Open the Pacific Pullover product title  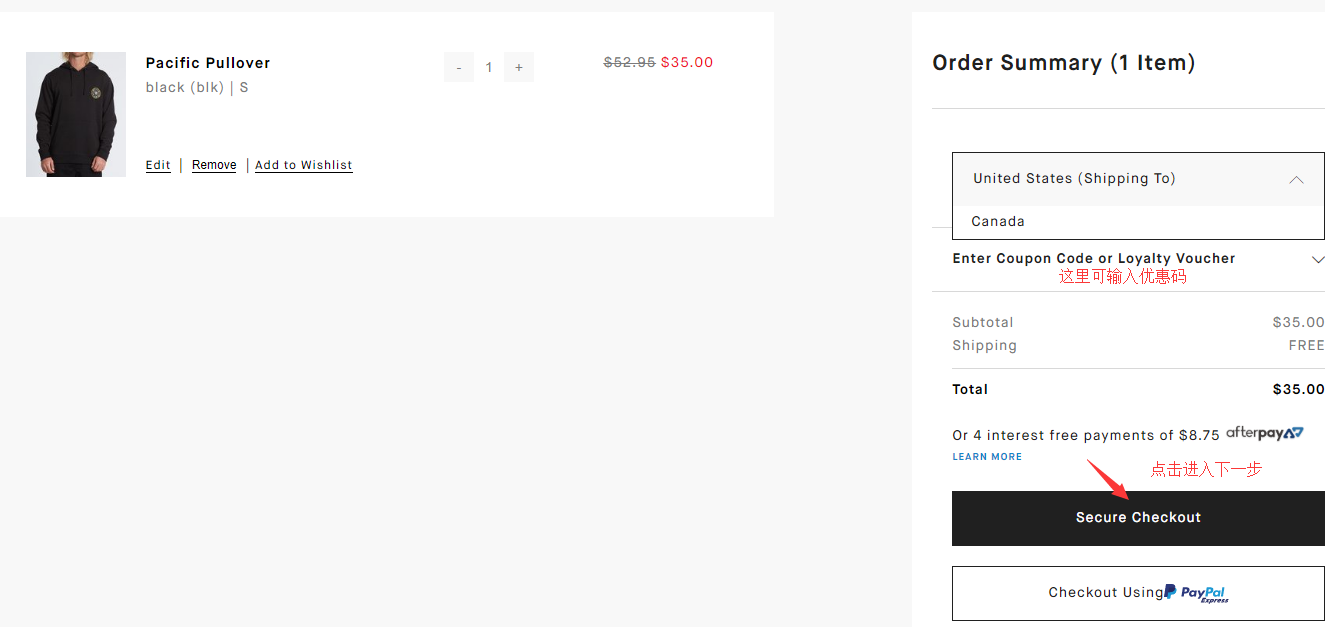208,63
